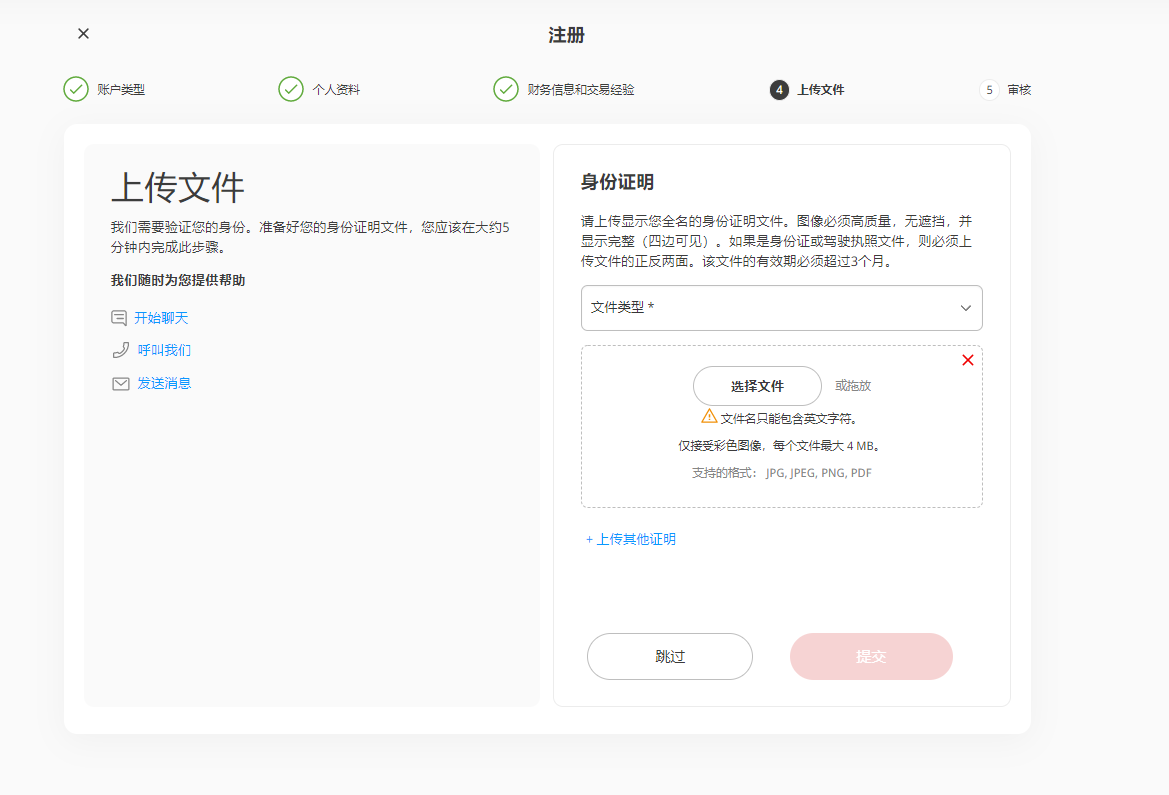This screenshot has height=795, width=1169.
Task: Open the 开始聊天 link
Action: (161, 318)
